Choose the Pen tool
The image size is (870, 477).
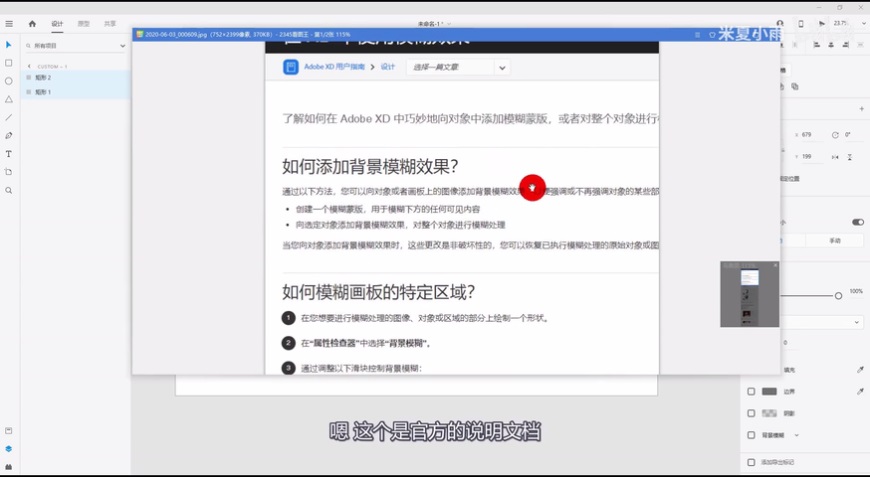pyautogui.click(x=8, y=135)
